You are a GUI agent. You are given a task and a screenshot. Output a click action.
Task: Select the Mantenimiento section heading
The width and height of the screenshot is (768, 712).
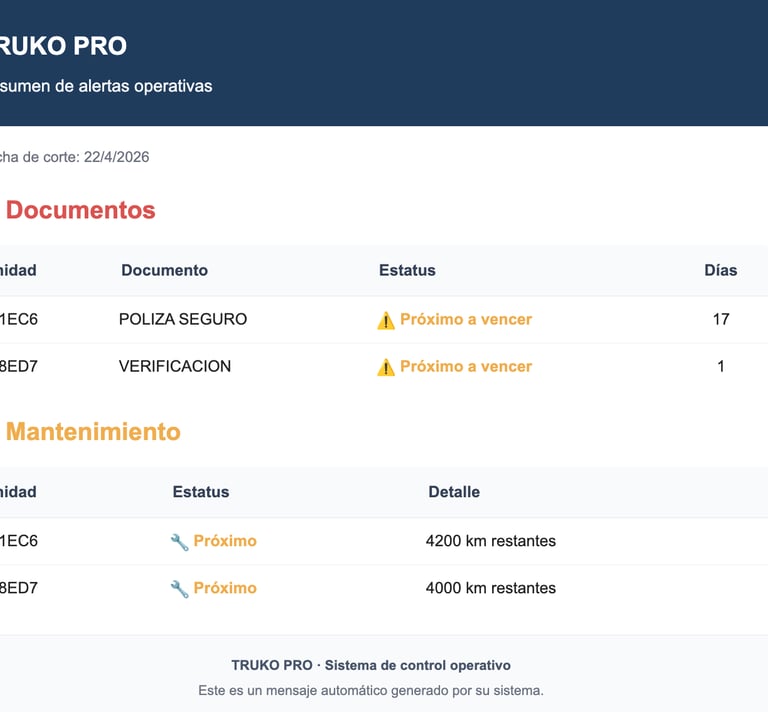[93, 432]
